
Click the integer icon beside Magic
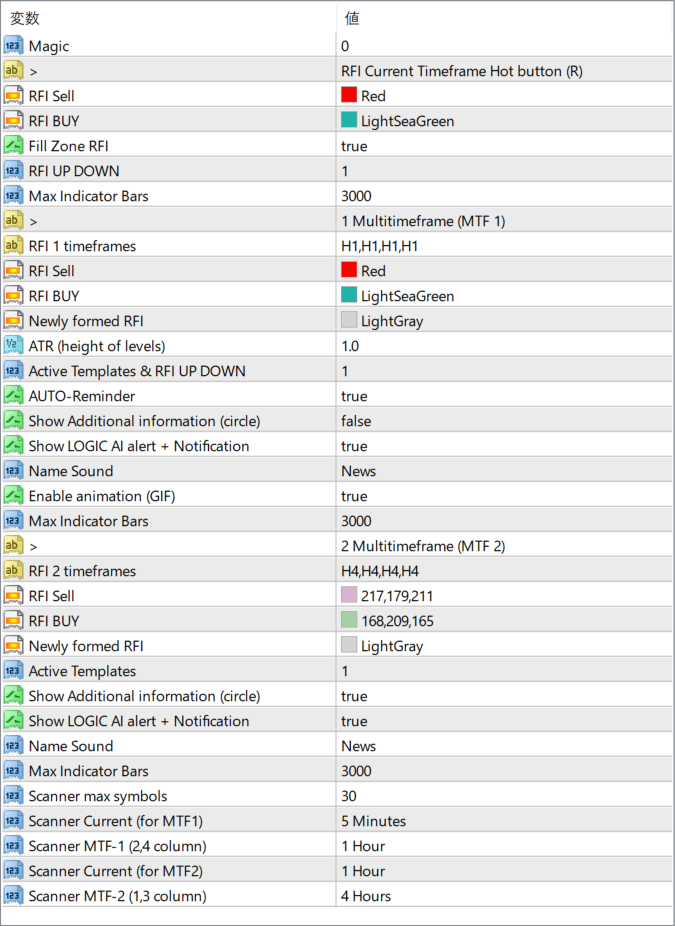14,46
